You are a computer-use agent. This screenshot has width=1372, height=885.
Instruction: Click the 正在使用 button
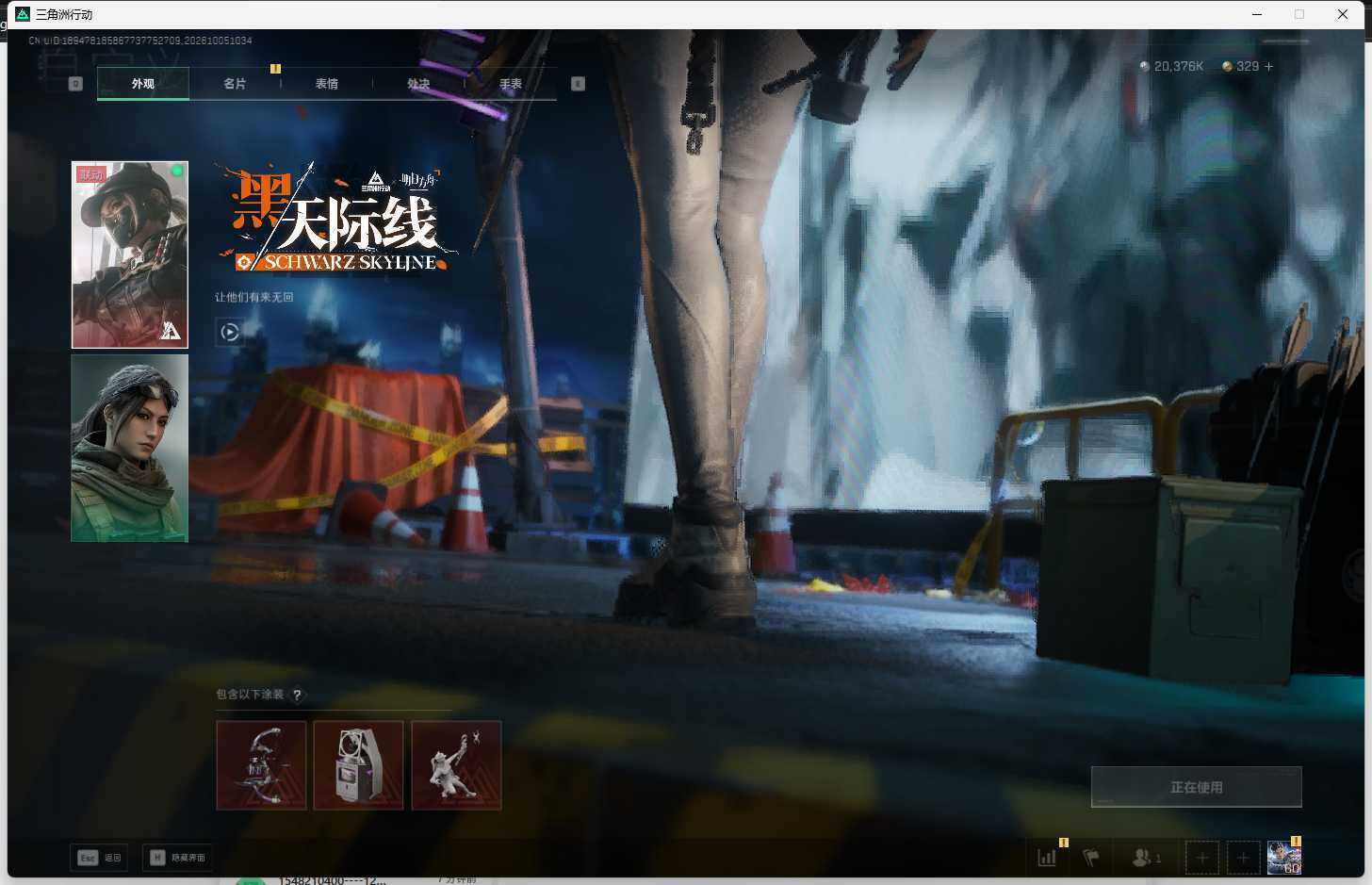(1197, 787)
